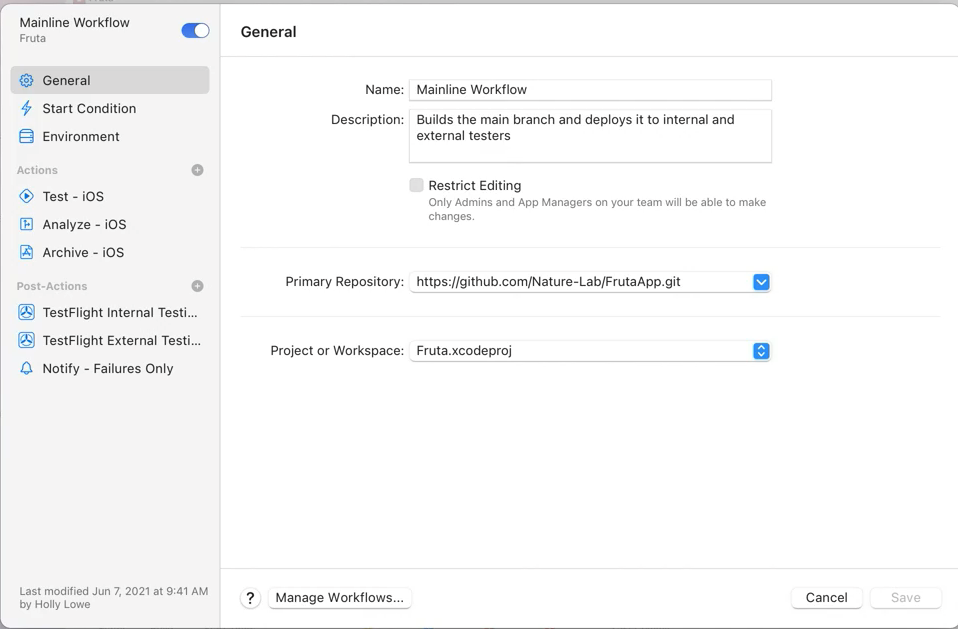Click the Save button
The width and height of the screenshot is (958, 629).
[905, 597]
